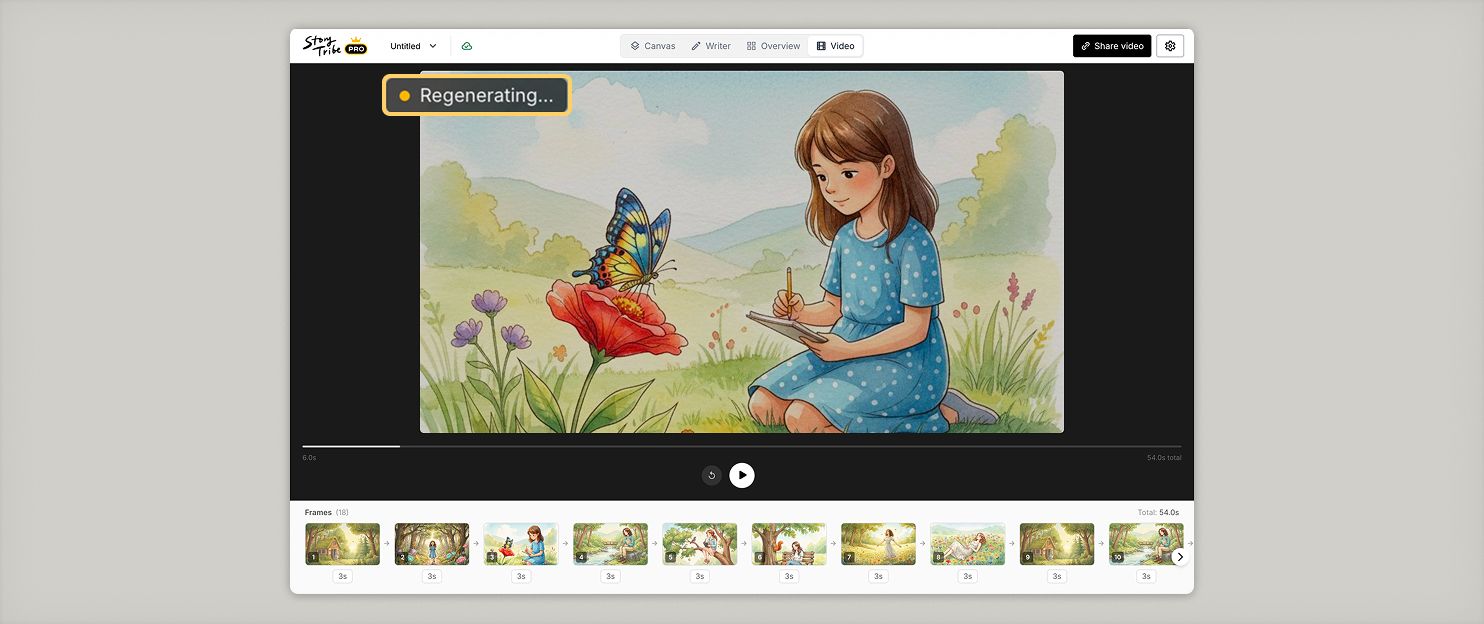Select frame 5 thumbnail in the Frames strip

pos(699,543)
